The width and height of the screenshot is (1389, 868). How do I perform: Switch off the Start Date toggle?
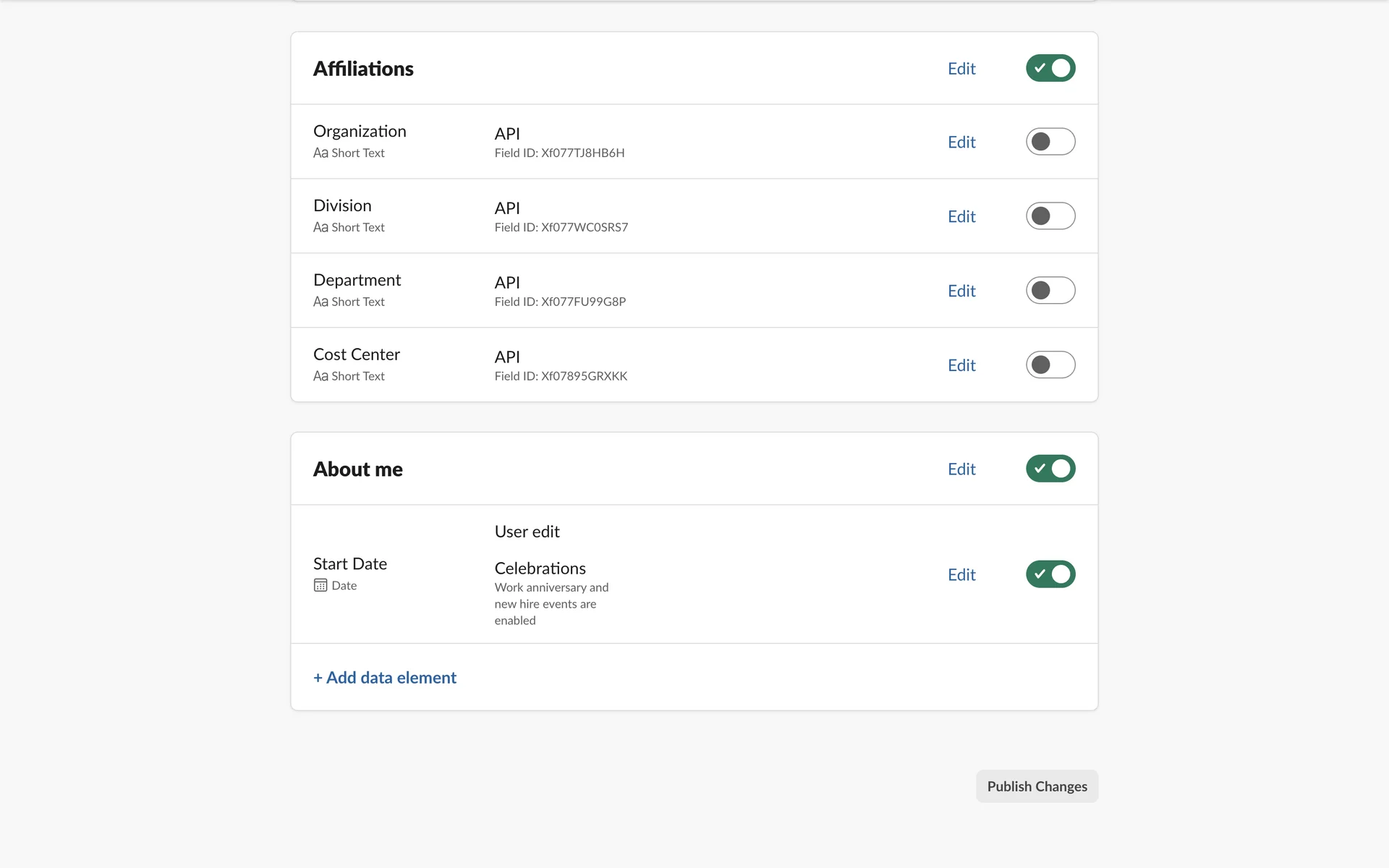(x=1050, y=574)
